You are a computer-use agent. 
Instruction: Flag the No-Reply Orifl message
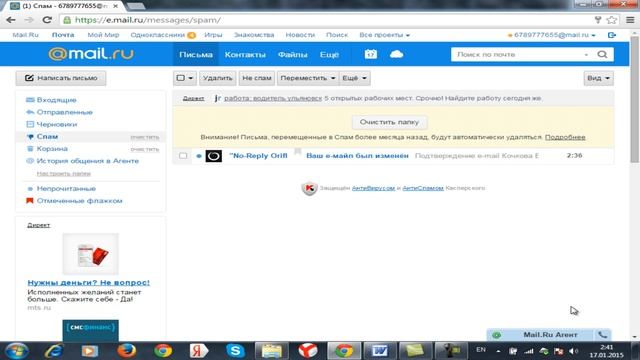pos(298,152)
